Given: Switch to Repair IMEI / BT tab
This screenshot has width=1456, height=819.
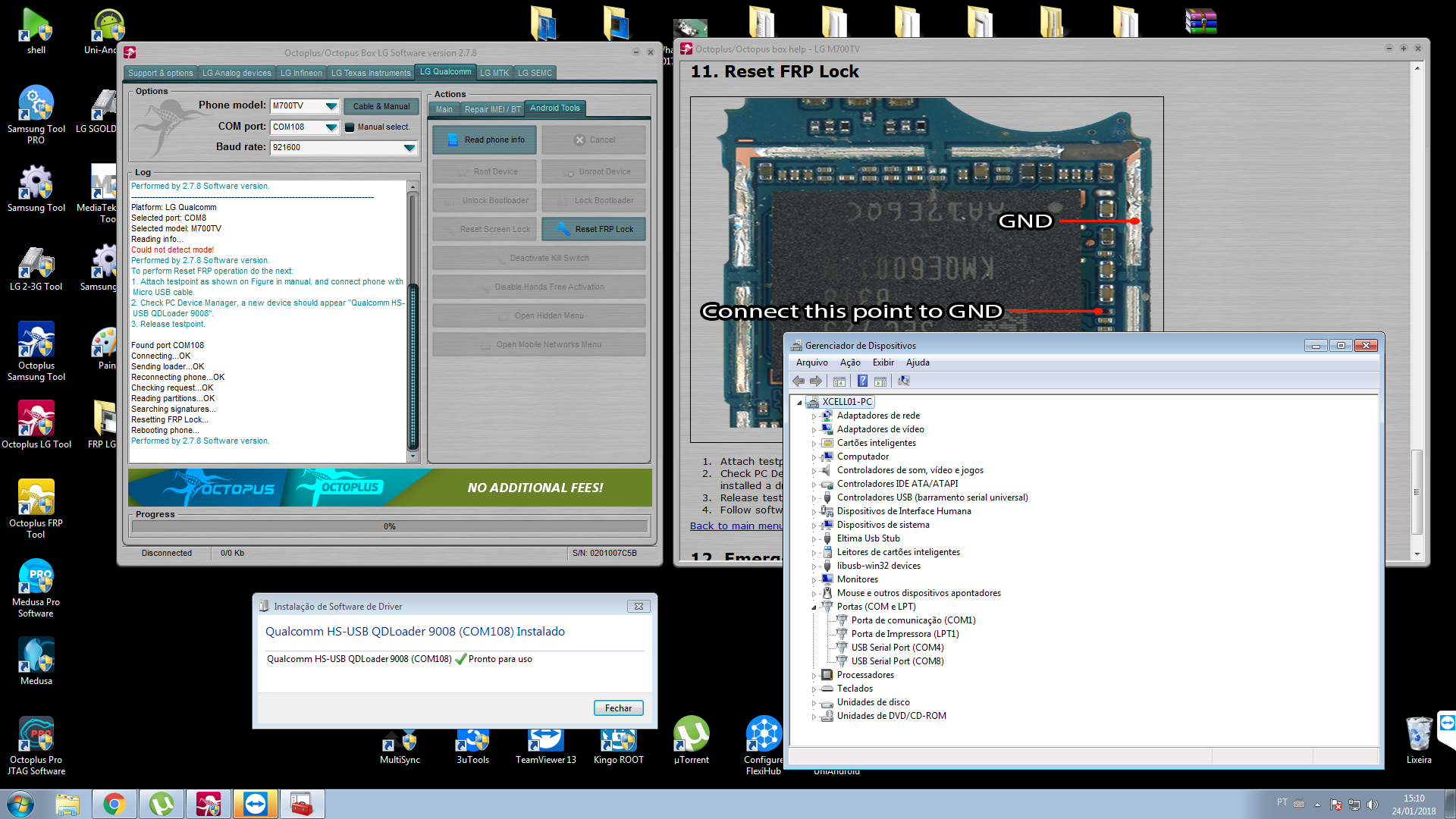Looking at the screenshot, I should (492, 109).
